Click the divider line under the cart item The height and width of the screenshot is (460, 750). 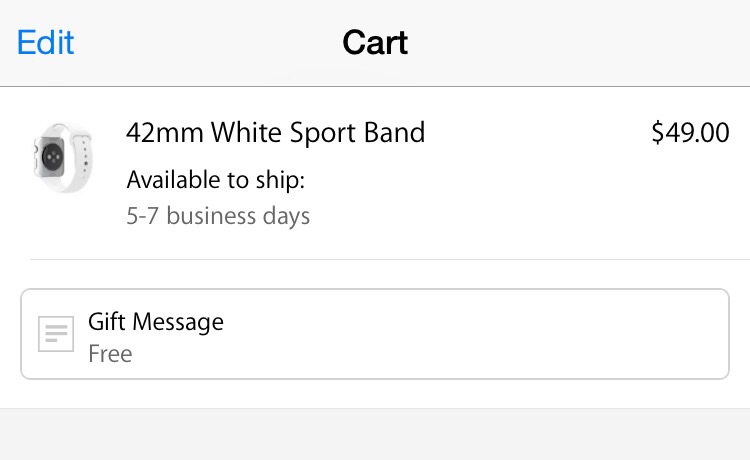click(x=389, y=259)
